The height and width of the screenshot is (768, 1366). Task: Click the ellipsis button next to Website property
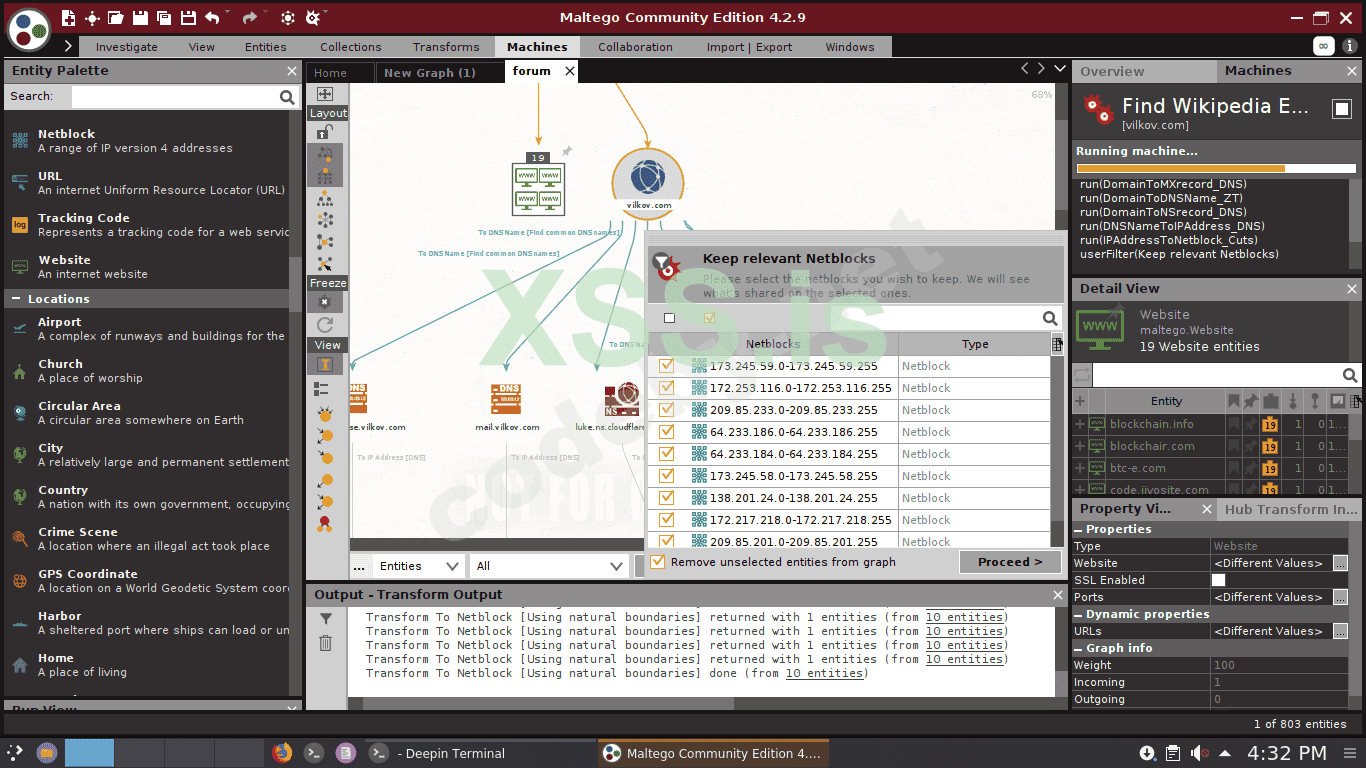(1341, 563)
